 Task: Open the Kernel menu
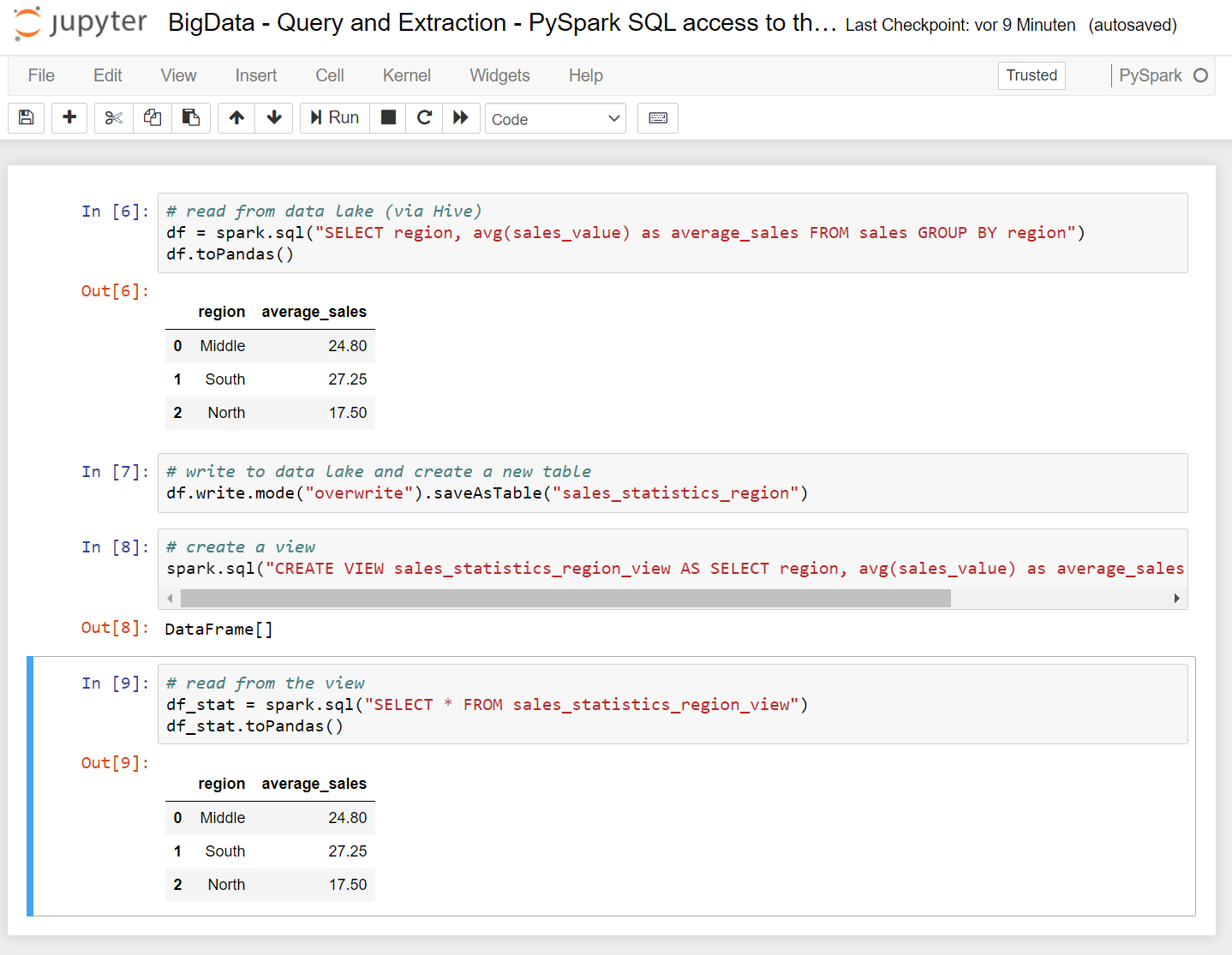click(407, 75)
